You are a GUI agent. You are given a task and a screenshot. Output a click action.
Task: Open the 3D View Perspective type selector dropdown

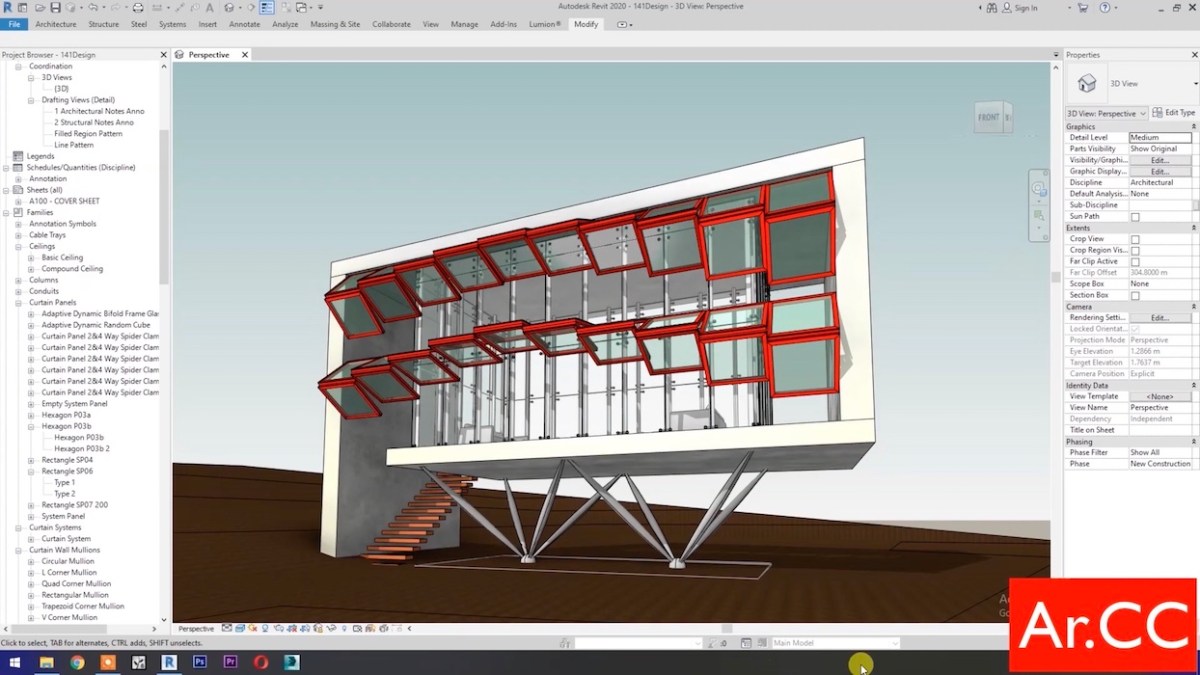pyautogui.click(x=1105, y=113)
